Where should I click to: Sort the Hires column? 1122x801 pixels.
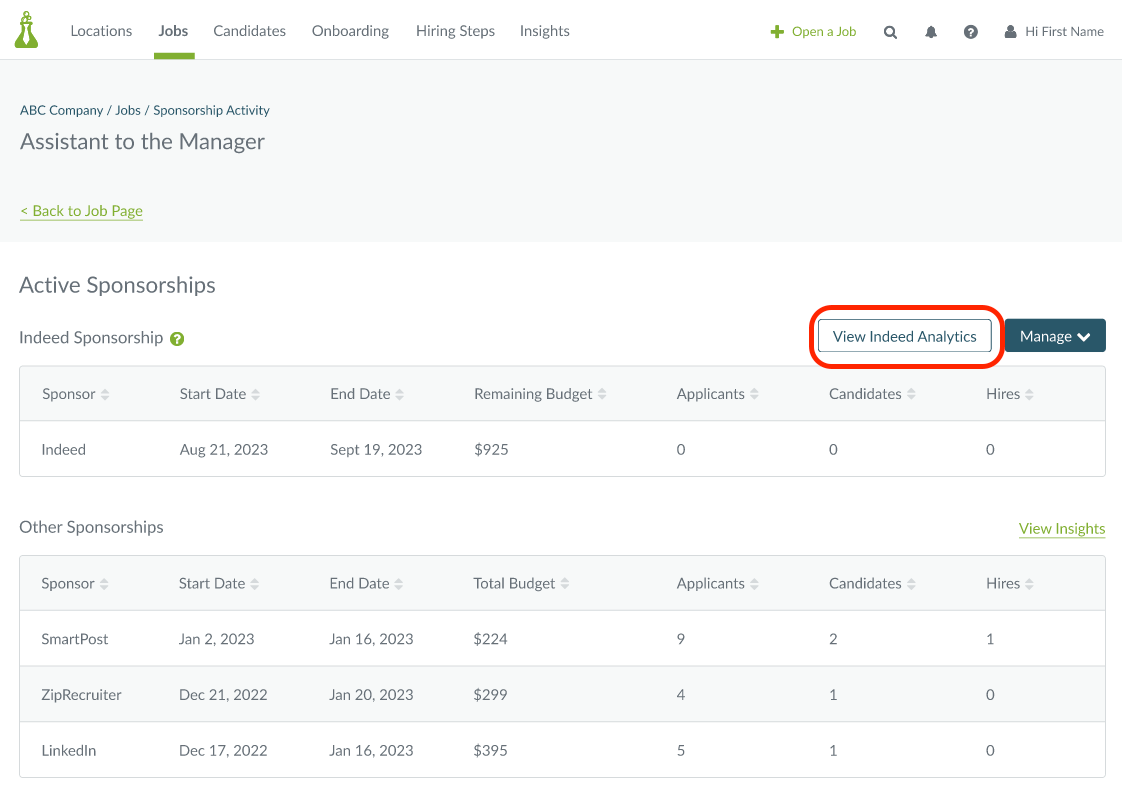(x=1030, y=393)
